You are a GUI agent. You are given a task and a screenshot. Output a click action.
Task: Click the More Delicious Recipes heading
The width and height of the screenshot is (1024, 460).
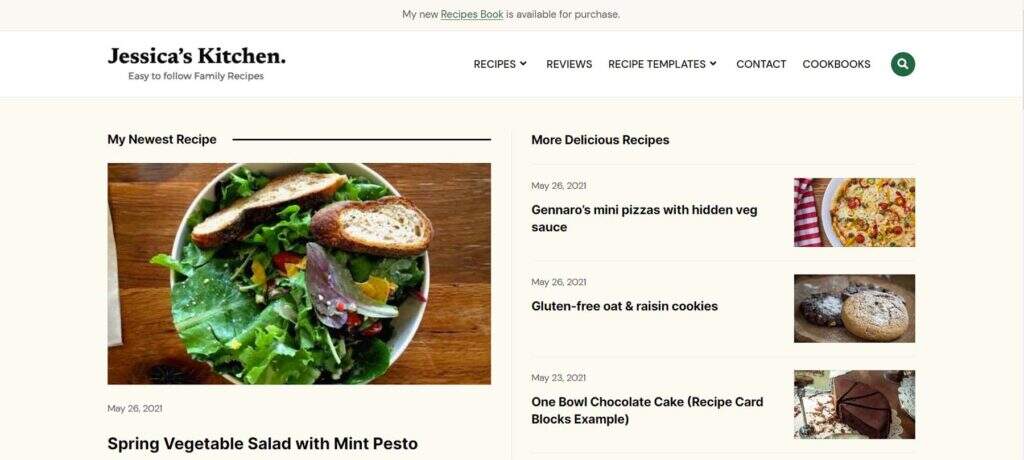600,140
